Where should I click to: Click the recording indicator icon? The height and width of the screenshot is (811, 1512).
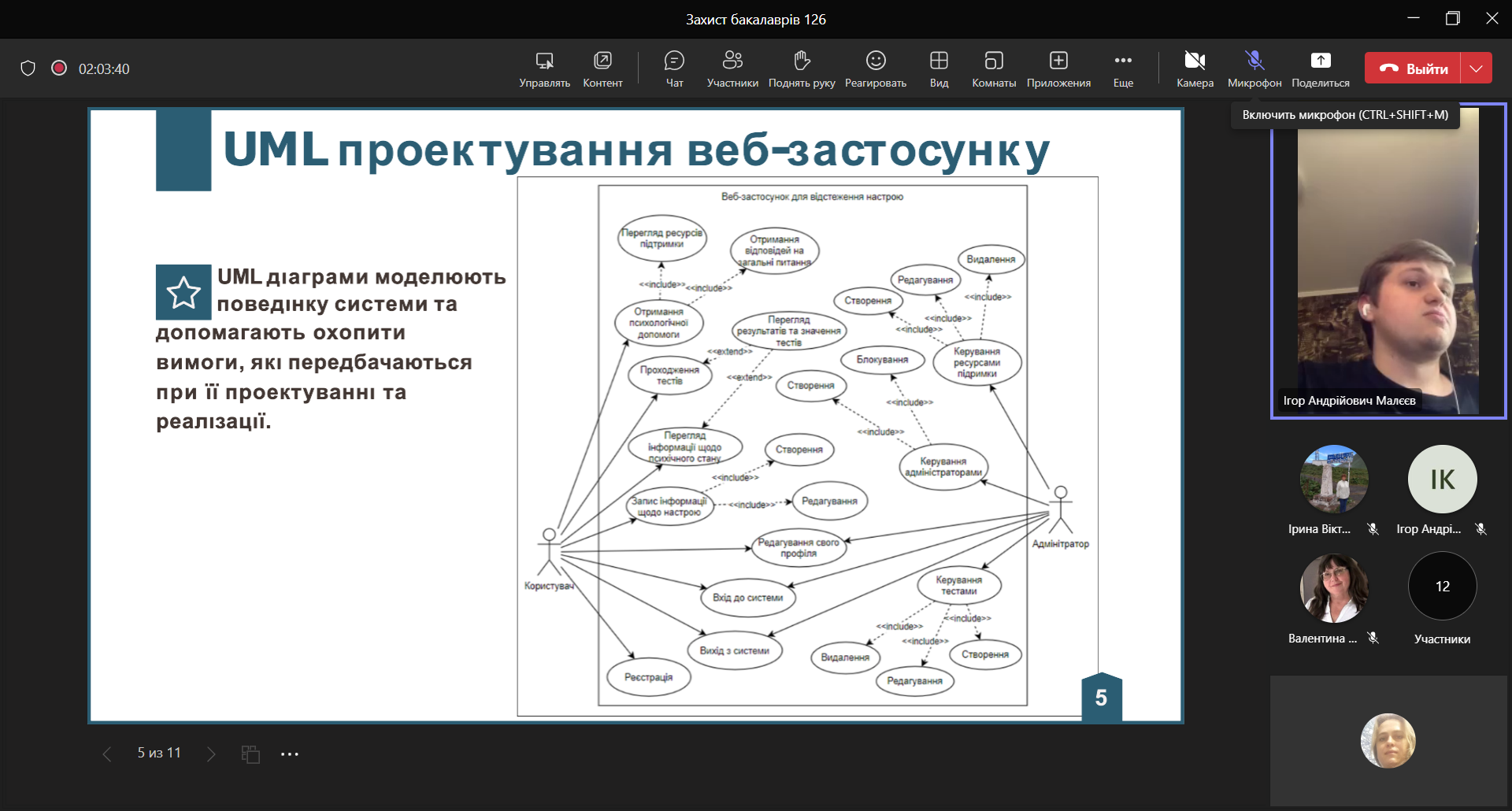[x=59, y=69]
